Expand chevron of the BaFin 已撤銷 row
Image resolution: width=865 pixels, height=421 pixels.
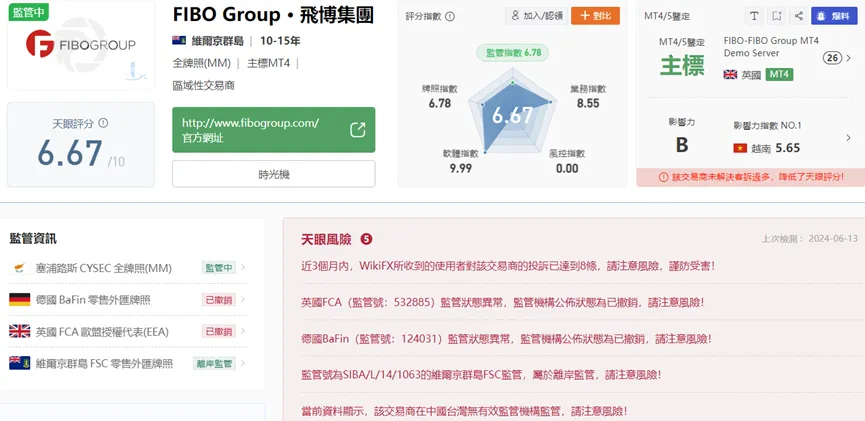click(x=243, y=300)
